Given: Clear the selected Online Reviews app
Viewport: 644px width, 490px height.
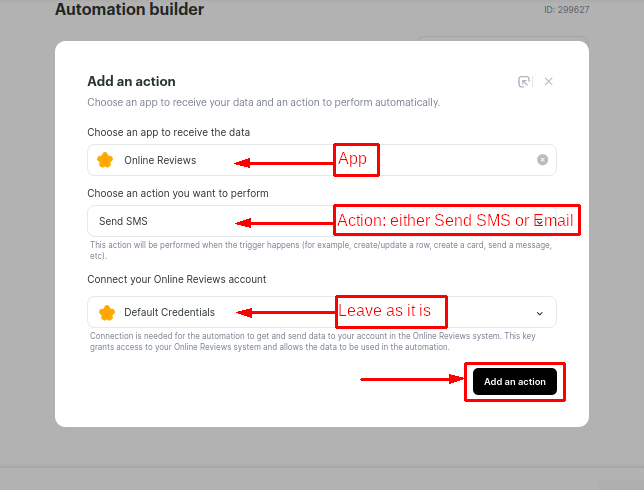Looking at the screenshot, I should pos(542,160).
